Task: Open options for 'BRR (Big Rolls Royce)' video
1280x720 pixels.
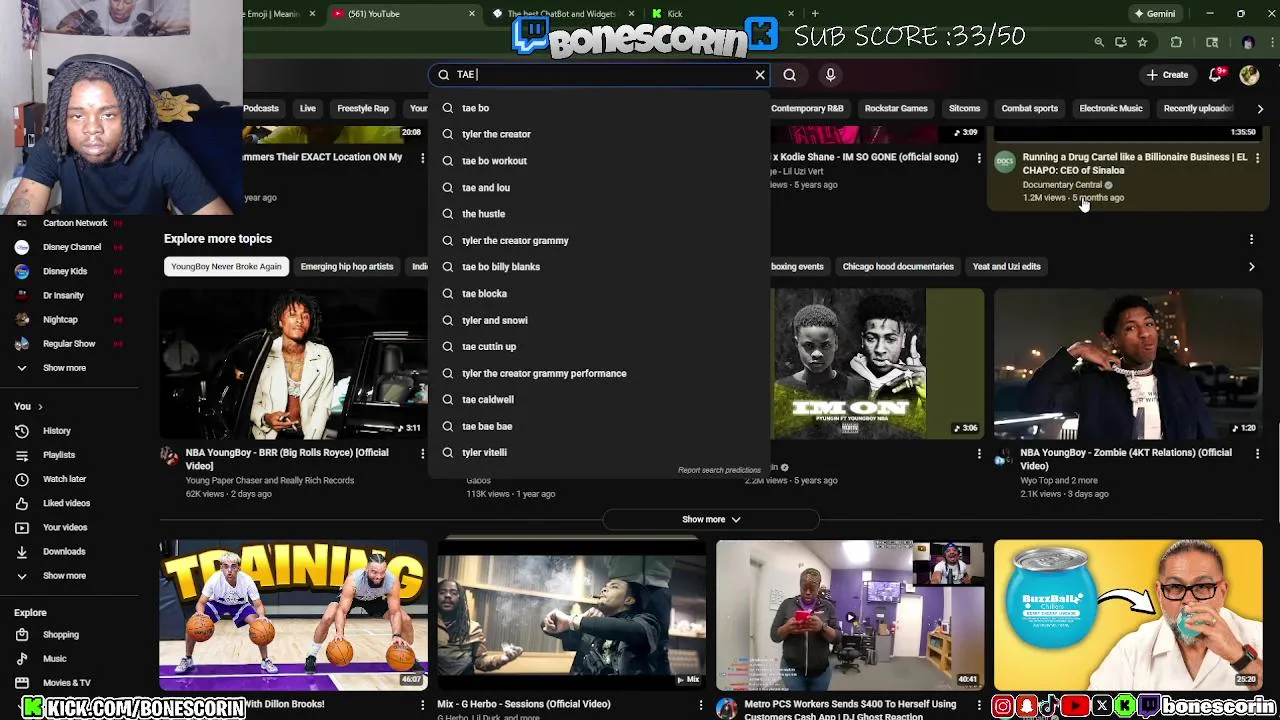Action: [x=422, y=454]
